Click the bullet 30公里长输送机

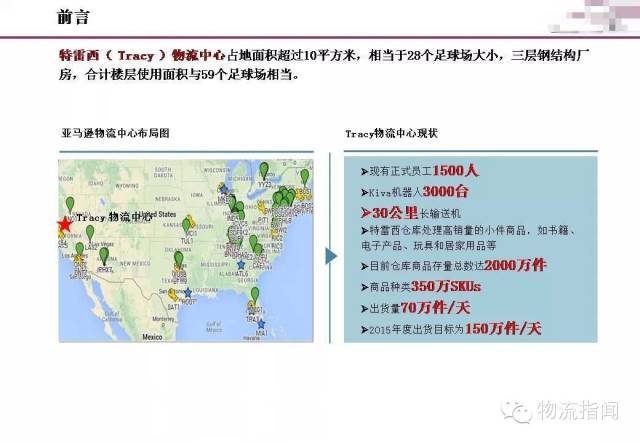point(411,213)
